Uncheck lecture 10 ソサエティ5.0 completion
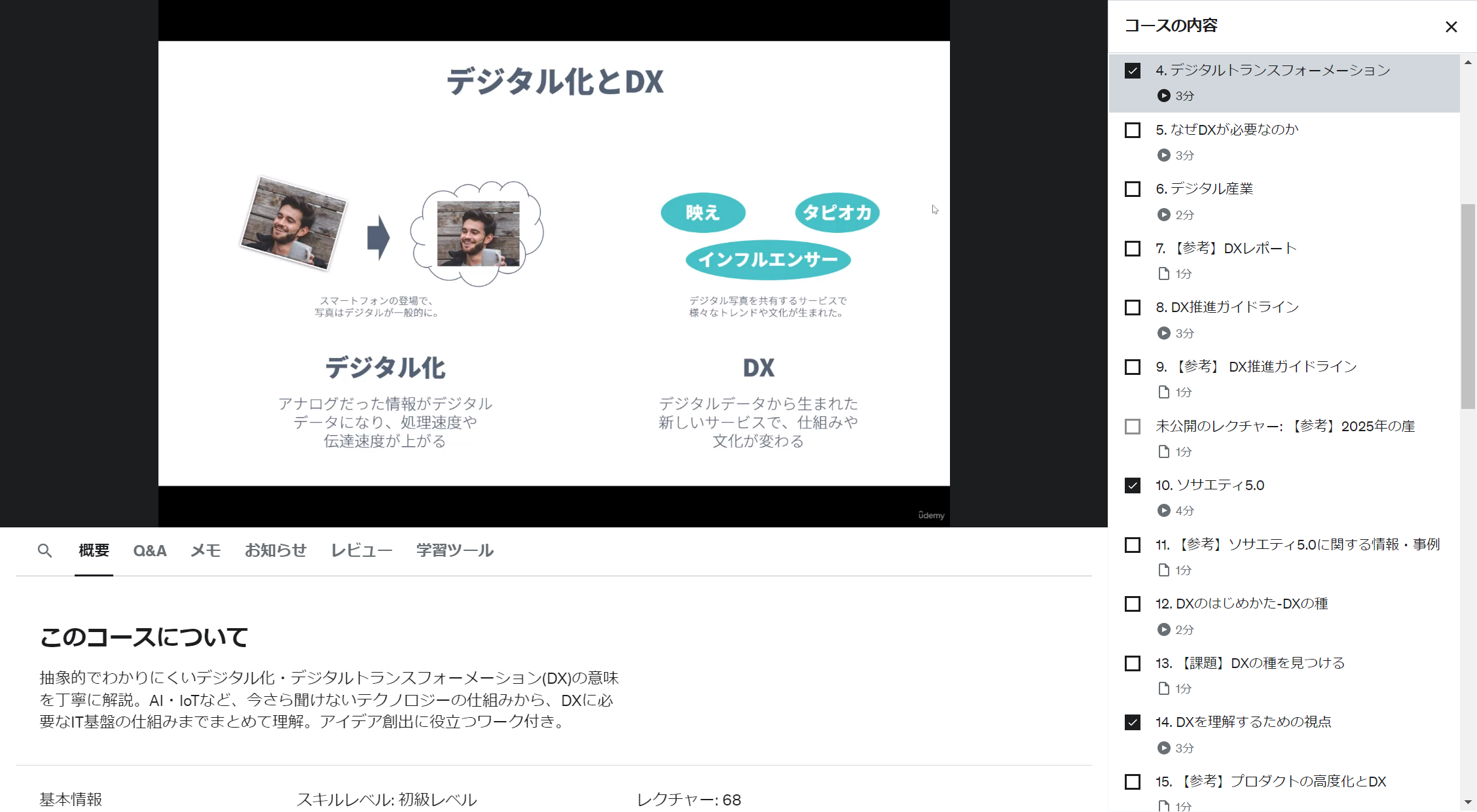Viewport: 1477px width, 812px height. point(1132,485)
